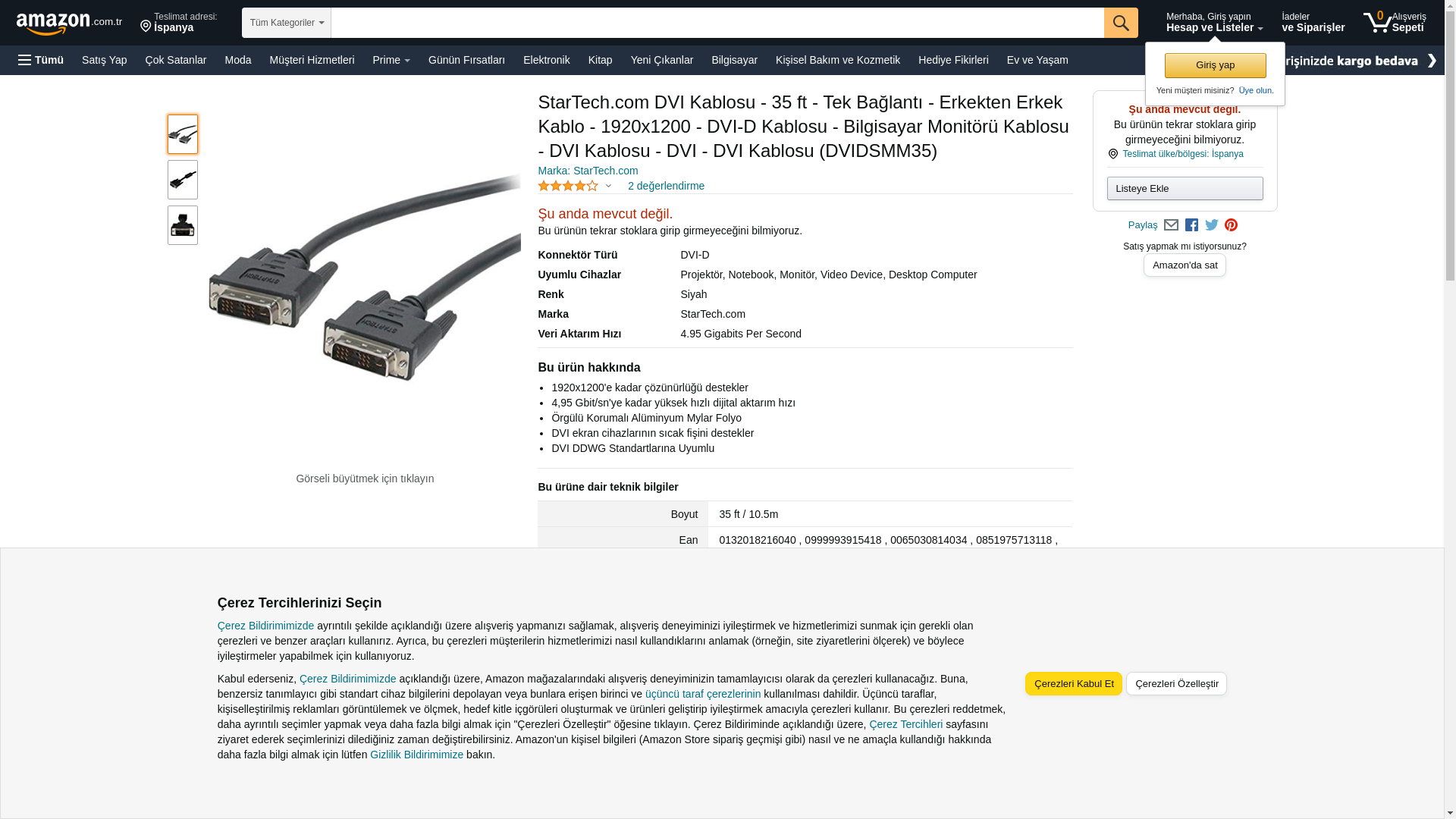Viewport: 1456px width, 819px height.
Task: Click the search magnifier button
Action: [1121, 23]
